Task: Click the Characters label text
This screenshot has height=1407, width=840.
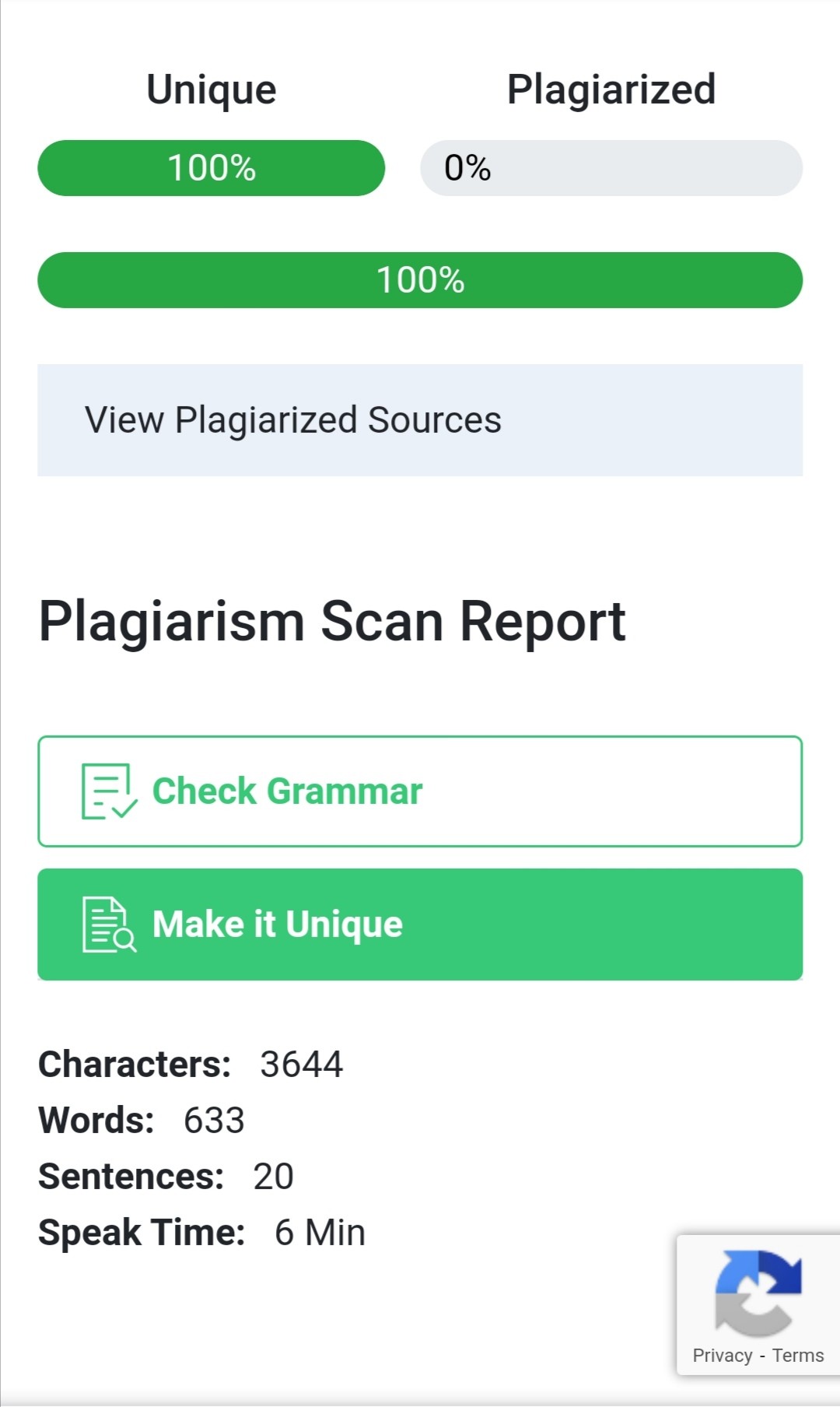Action: click(135, 1065)
